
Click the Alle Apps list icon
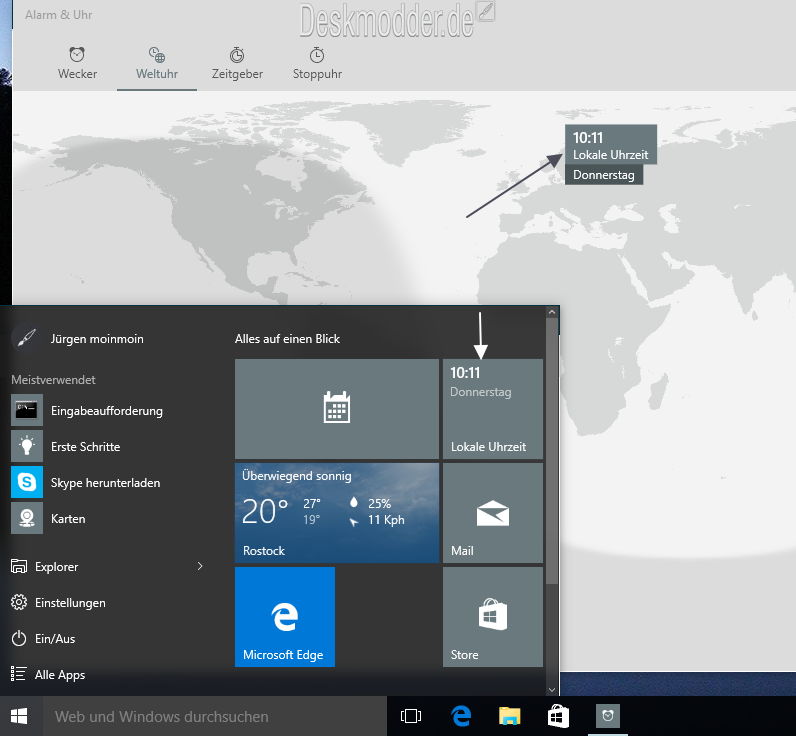pos(18,674)
